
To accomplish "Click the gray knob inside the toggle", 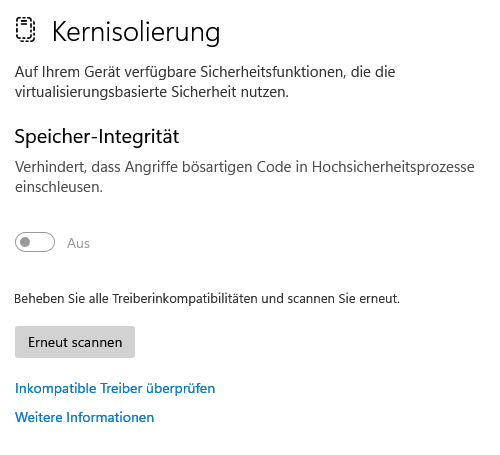I will pyautogui.click(x=25, y=242).
